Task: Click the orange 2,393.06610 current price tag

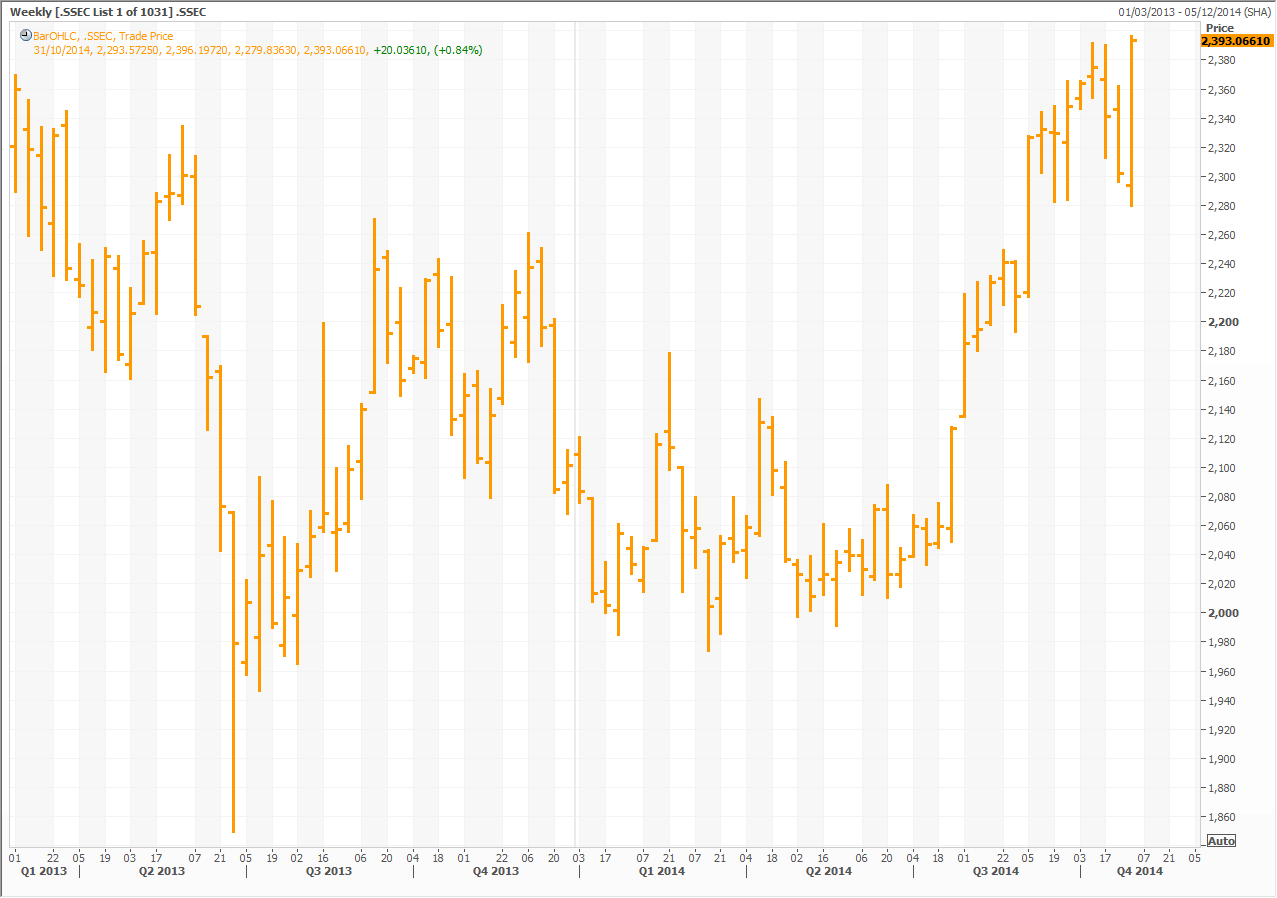Action: click(x=1236, y=41)
